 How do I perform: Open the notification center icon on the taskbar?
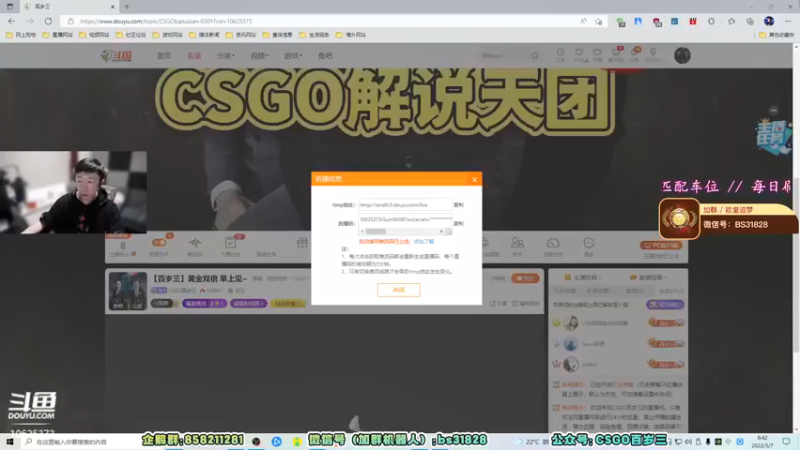[786, 442]
